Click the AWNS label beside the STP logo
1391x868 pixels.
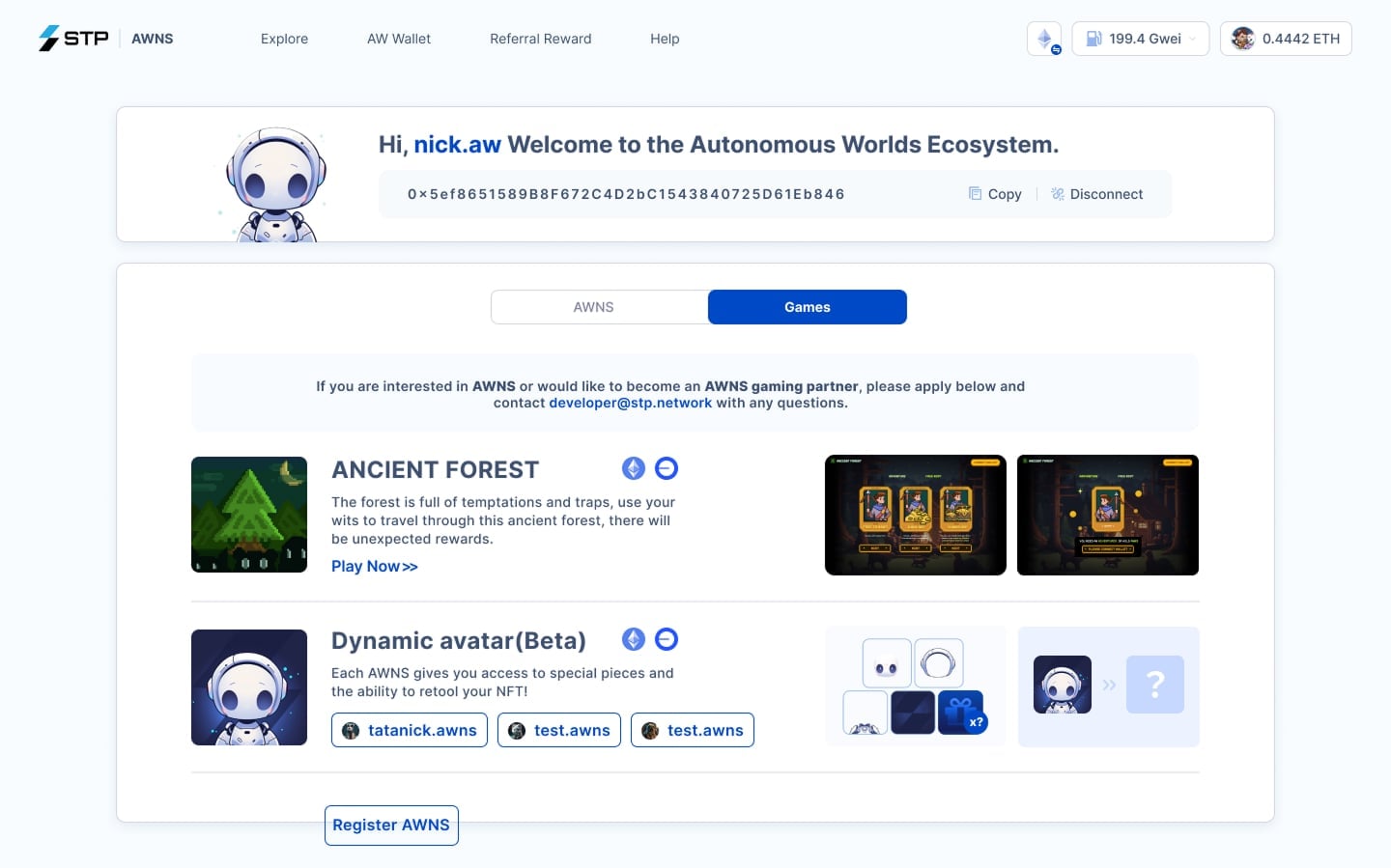coord(153,39)
